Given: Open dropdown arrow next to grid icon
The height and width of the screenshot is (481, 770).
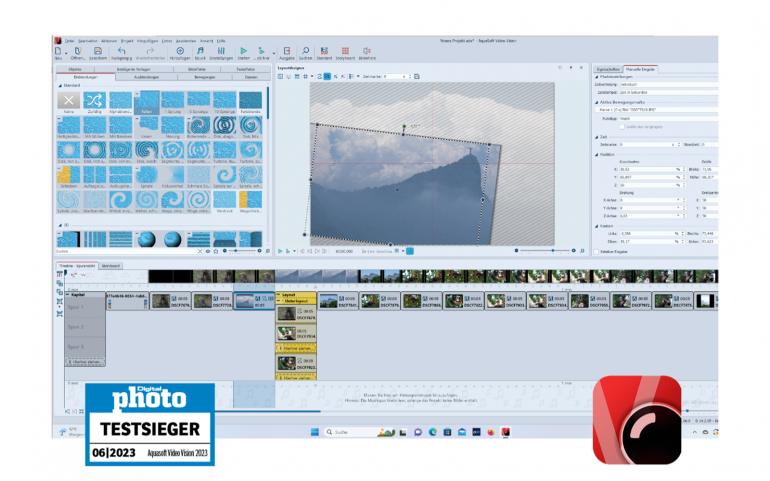Looking at the screenshot, I should [312, 77].
